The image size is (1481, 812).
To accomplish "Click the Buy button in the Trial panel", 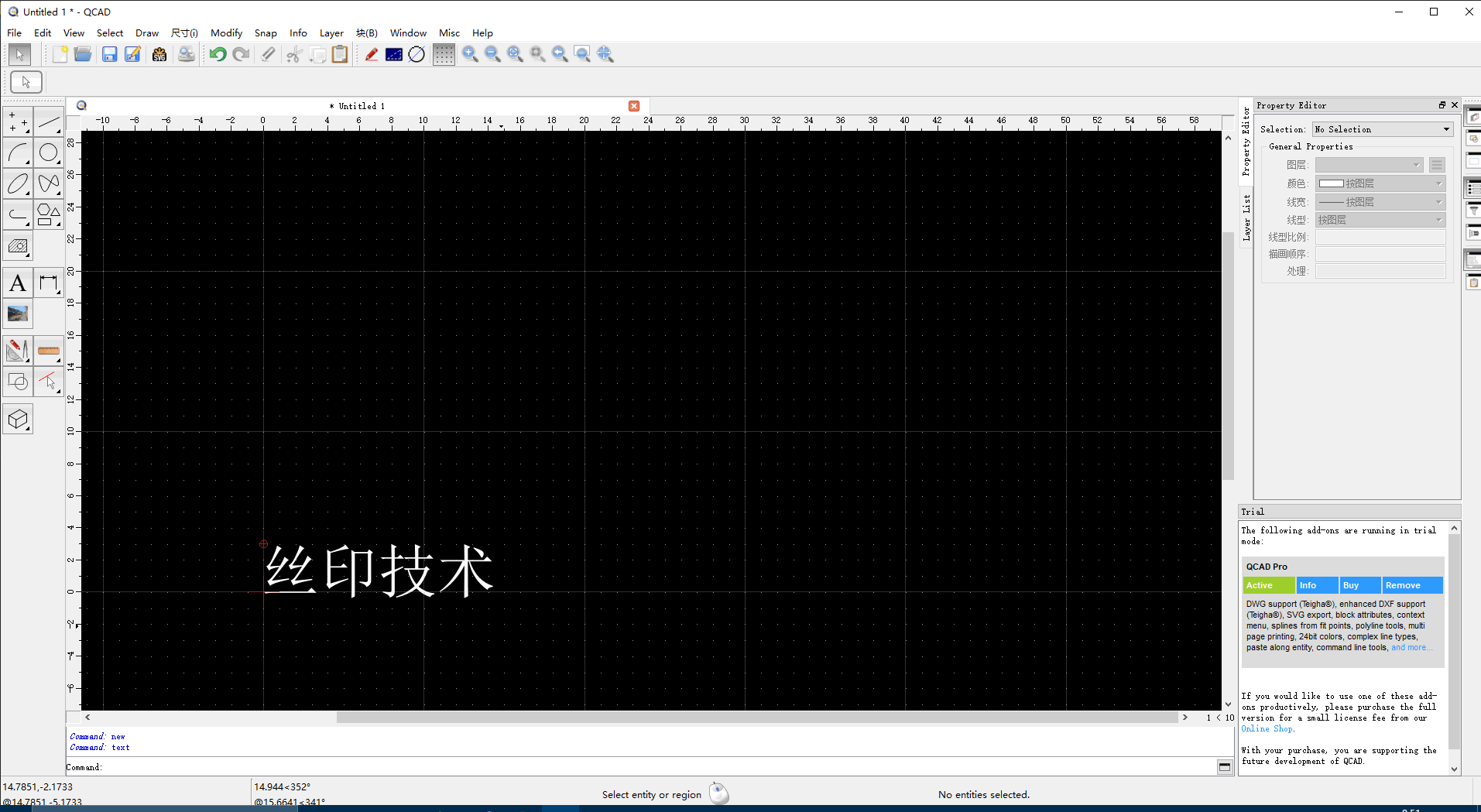I will pyautogui.click(x=1359, y=585).
